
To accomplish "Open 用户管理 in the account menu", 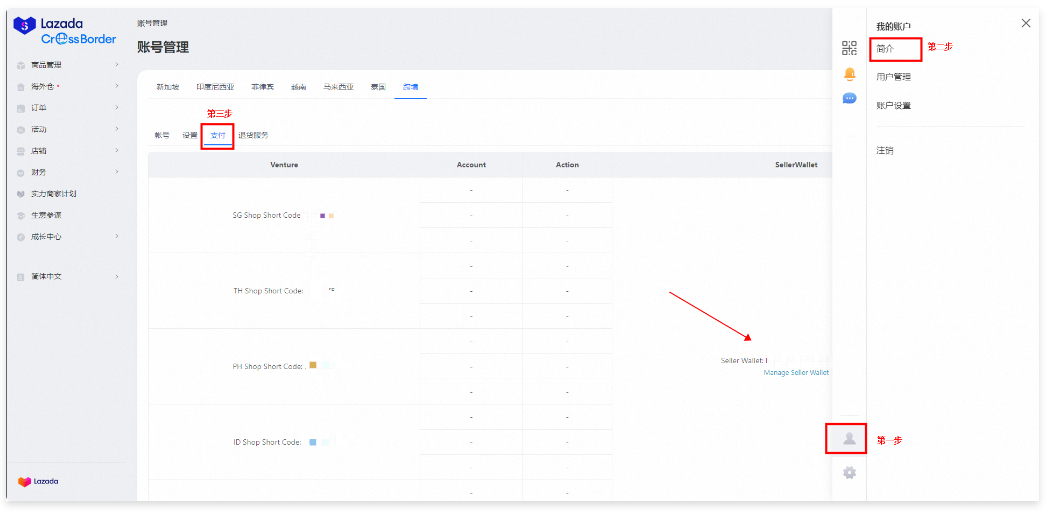I will 893,77.
